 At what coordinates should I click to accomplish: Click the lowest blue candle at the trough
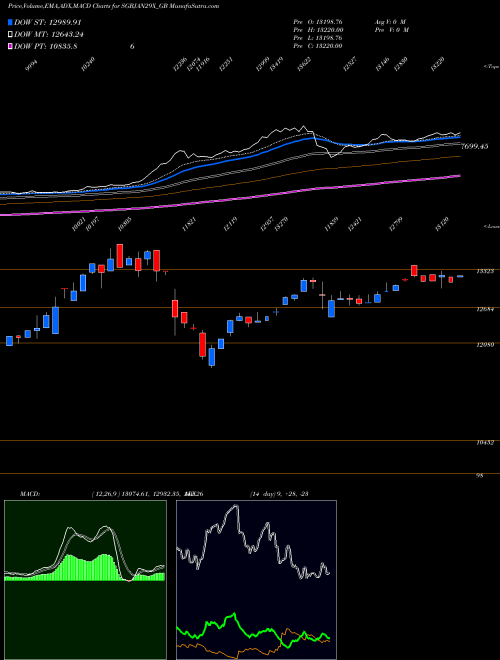212,357
